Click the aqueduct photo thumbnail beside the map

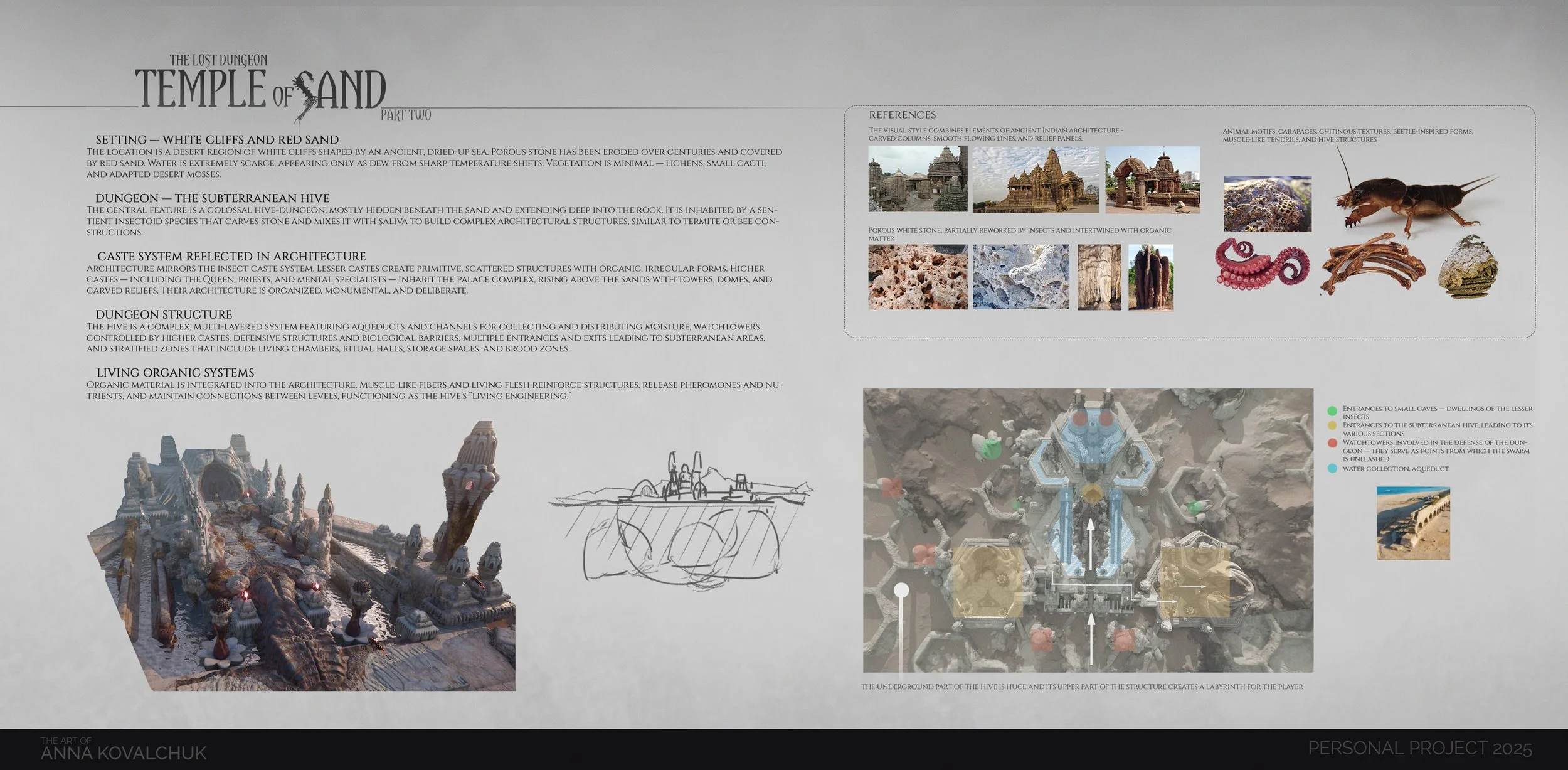(1412, 523)
